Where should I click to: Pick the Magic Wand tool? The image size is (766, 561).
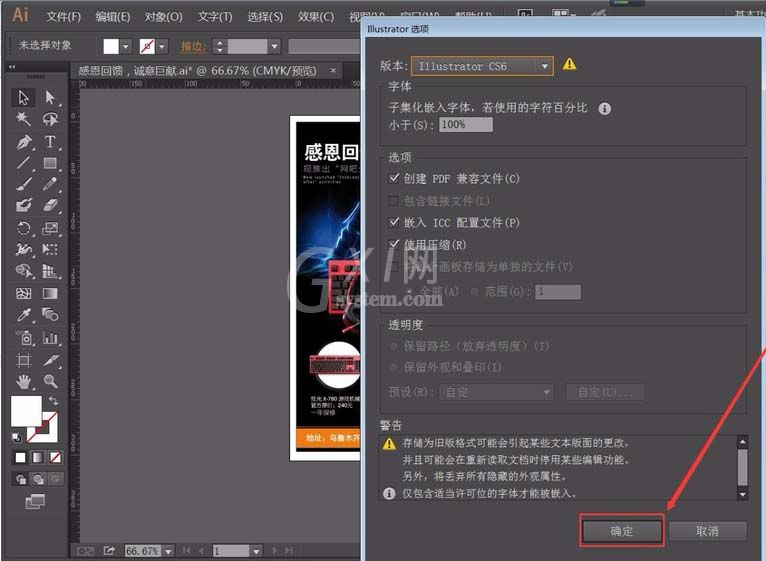(23, 119)
